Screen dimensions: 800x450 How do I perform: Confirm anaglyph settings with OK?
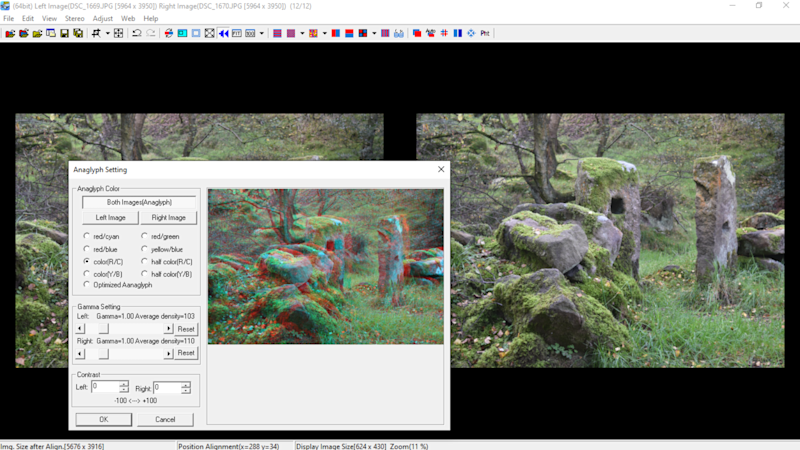(x=104, y=419)
